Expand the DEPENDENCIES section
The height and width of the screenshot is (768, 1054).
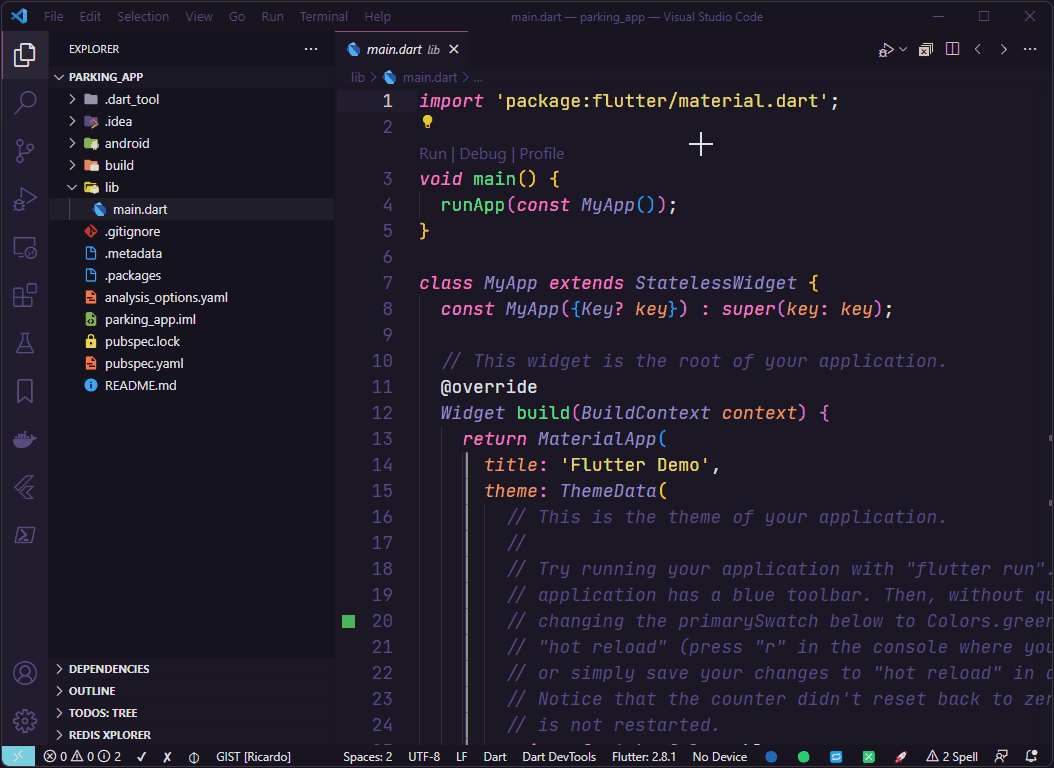(192, 669)
